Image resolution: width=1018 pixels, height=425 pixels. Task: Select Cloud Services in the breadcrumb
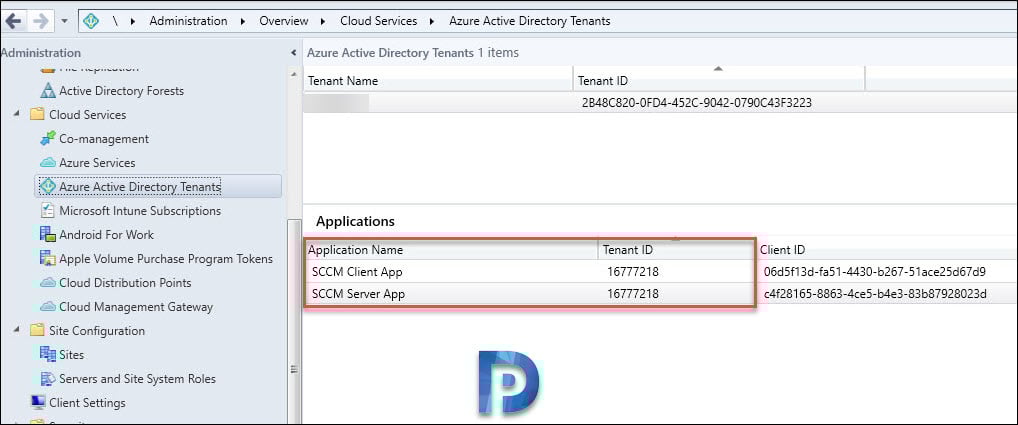coord(379,21)
